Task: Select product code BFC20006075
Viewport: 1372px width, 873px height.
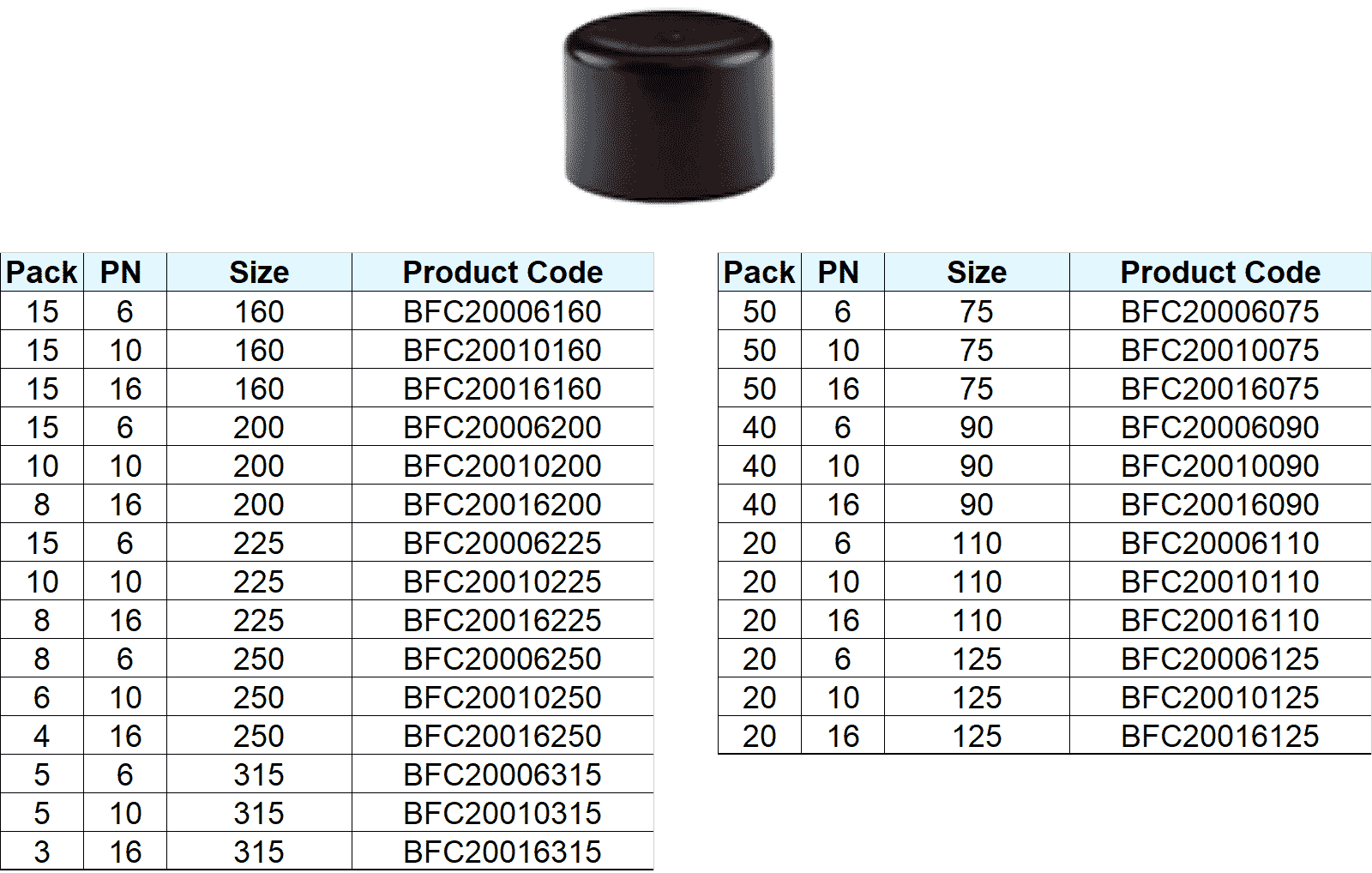Action: [1219, 312]
